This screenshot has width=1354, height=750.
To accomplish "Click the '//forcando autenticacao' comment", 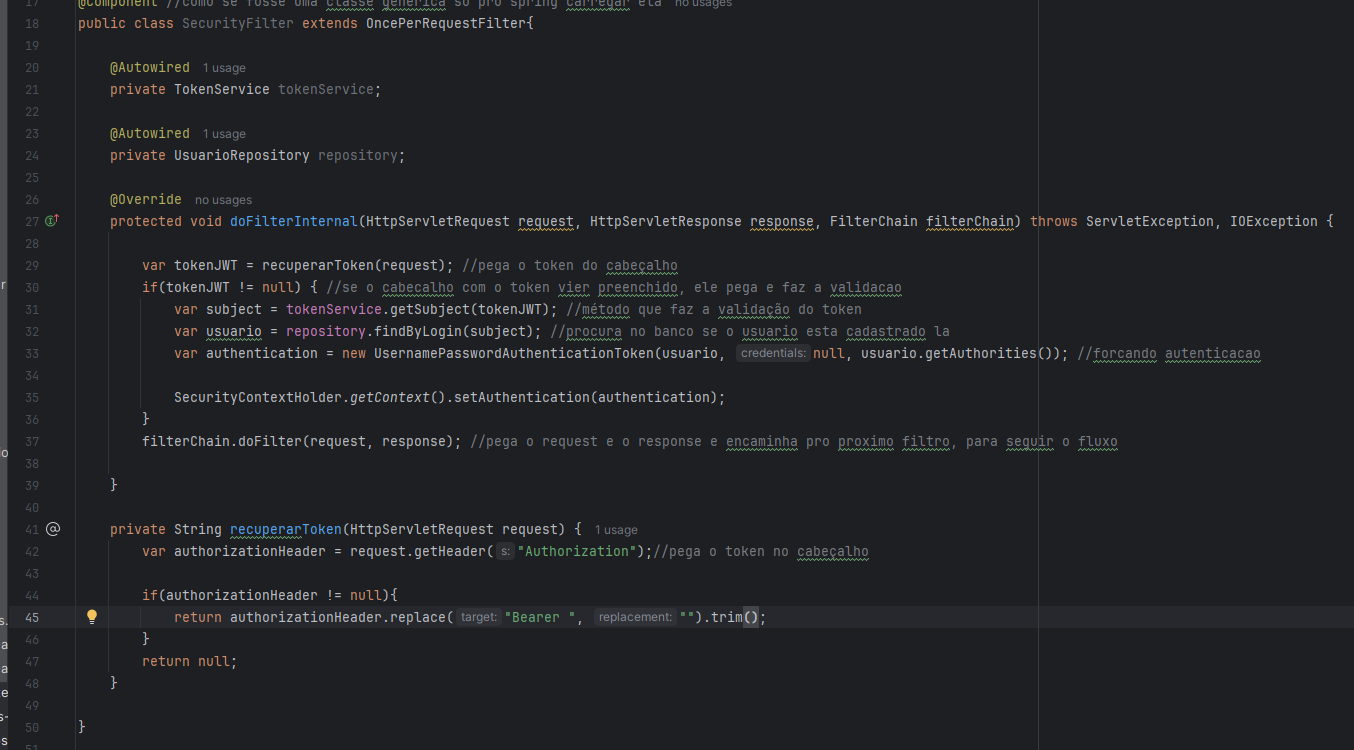I will pos(1169,353).
